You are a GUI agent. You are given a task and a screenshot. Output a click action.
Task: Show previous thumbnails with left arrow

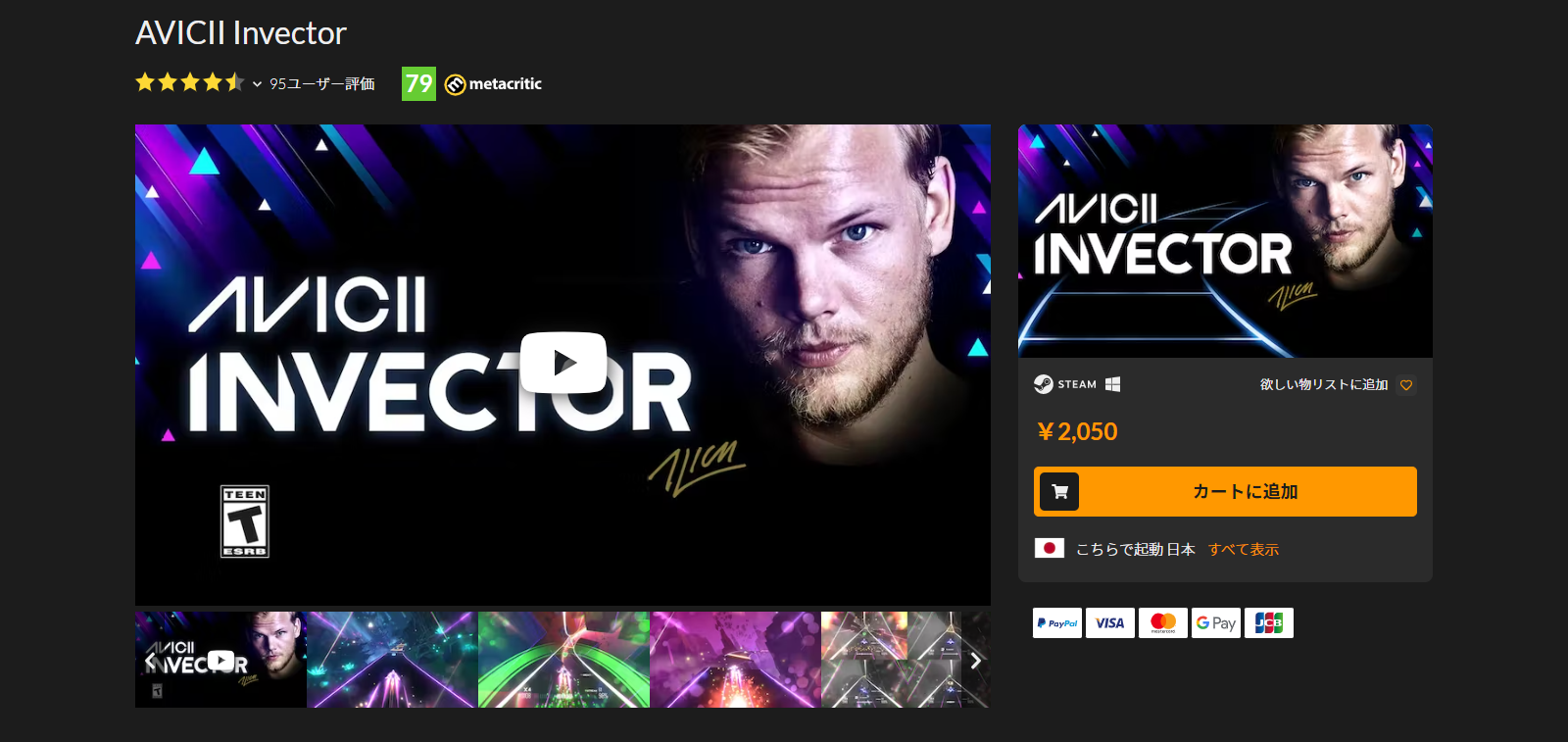pyautogui.click(x=150, y=661)
